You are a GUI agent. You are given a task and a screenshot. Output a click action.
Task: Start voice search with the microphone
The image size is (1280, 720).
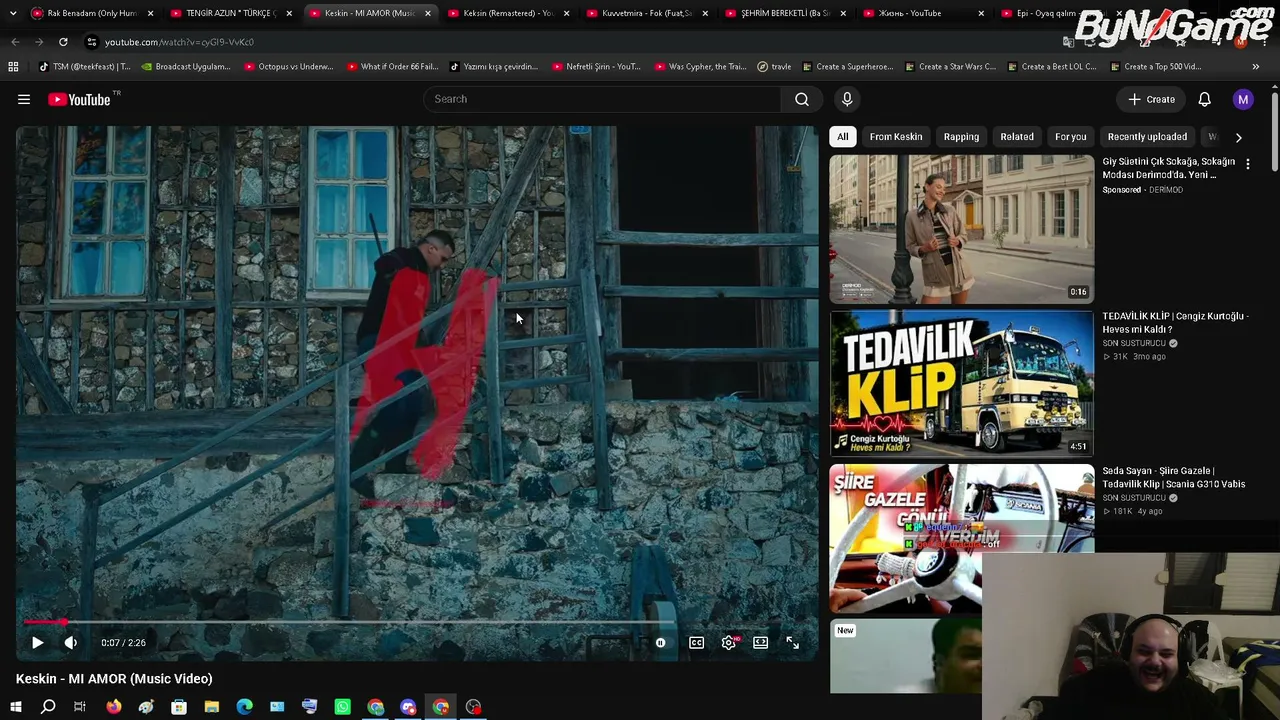click(847, 99)
